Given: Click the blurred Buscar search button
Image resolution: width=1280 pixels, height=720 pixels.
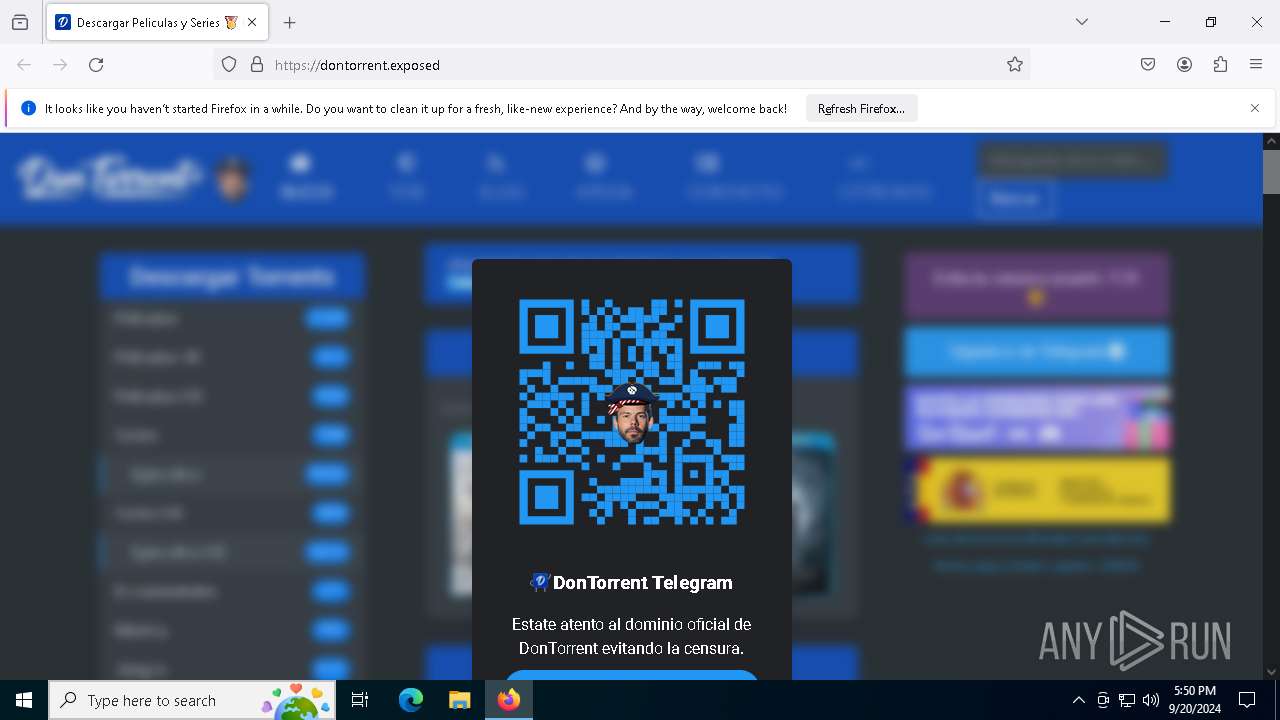Looking at the screenshot, I should point(1015,198).
